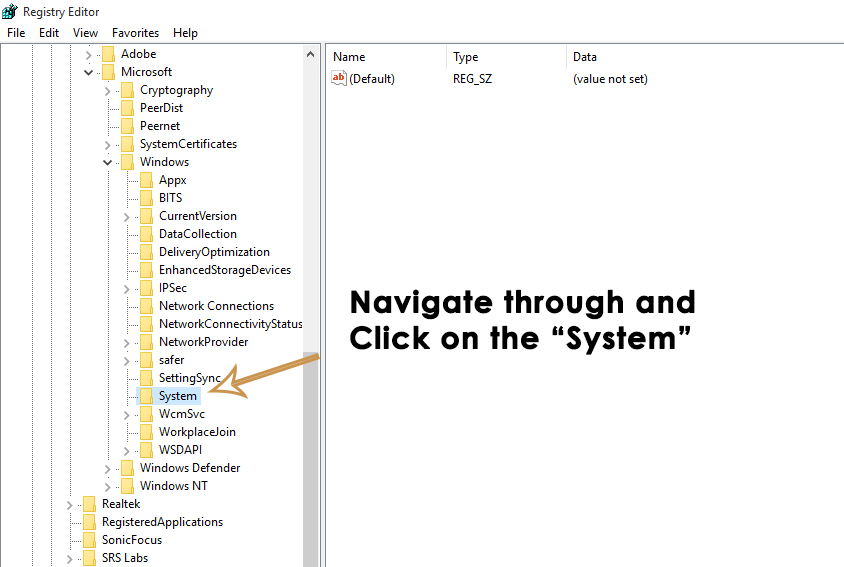Click the SystemCertificates folder icon
This screenshot has height=567, width=844.
click(x=128, y=144)
